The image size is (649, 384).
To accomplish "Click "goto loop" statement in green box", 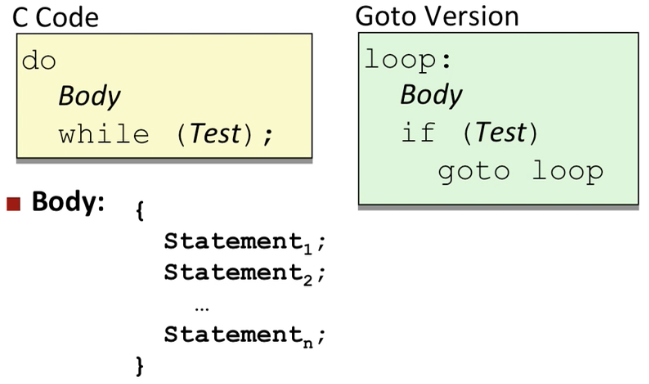I will (521, 171).
